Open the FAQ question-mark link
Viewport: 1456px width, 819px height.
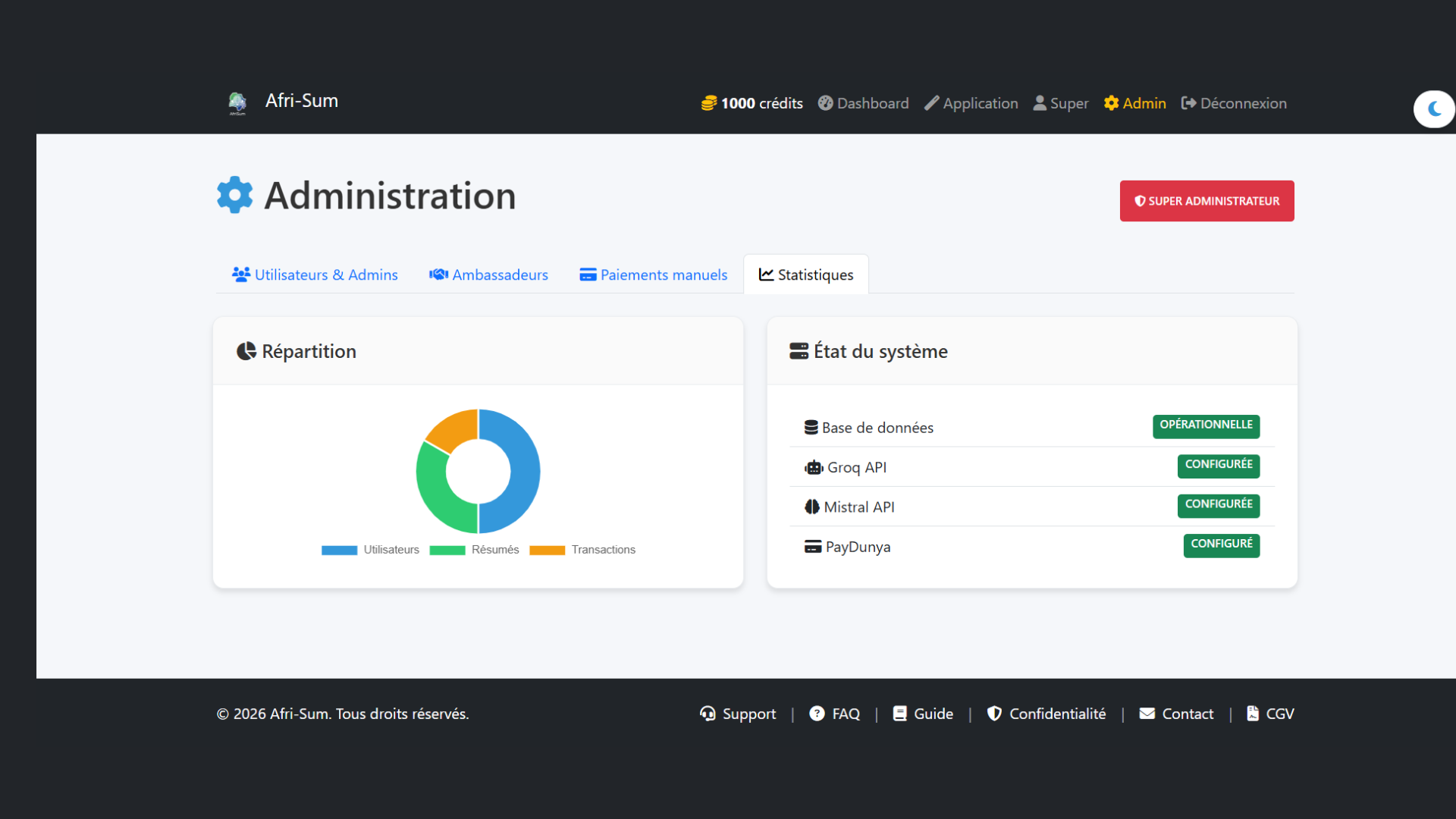tap(834, 714)
